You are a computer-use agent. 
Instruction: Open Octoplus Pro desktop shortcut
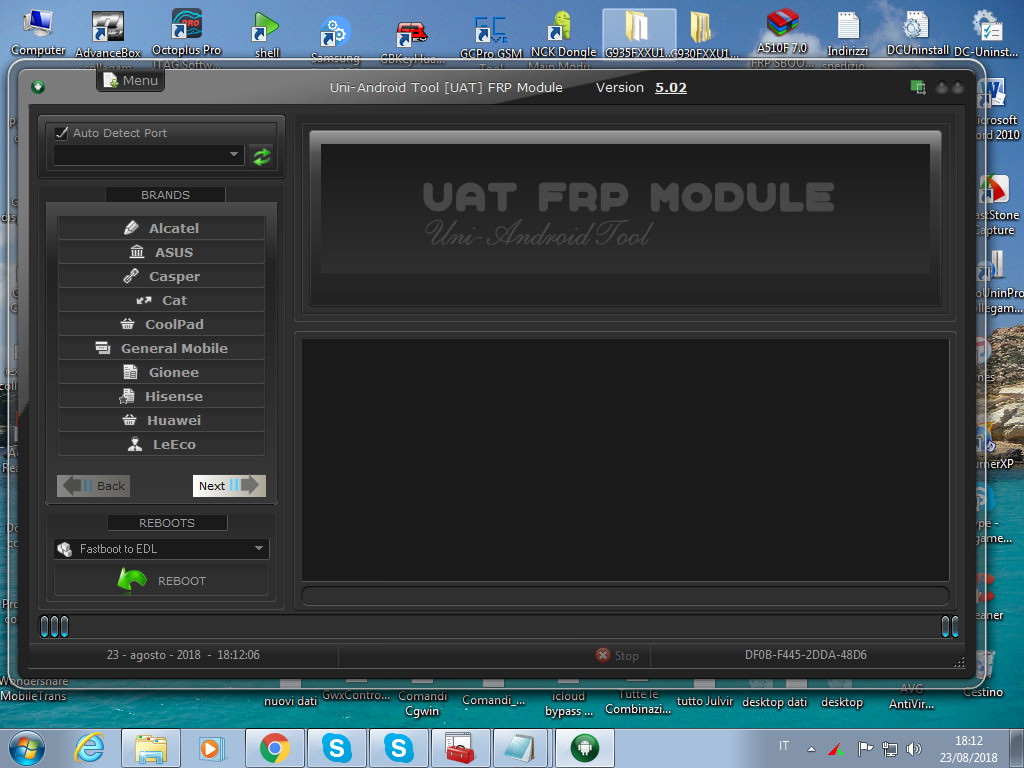186,34
